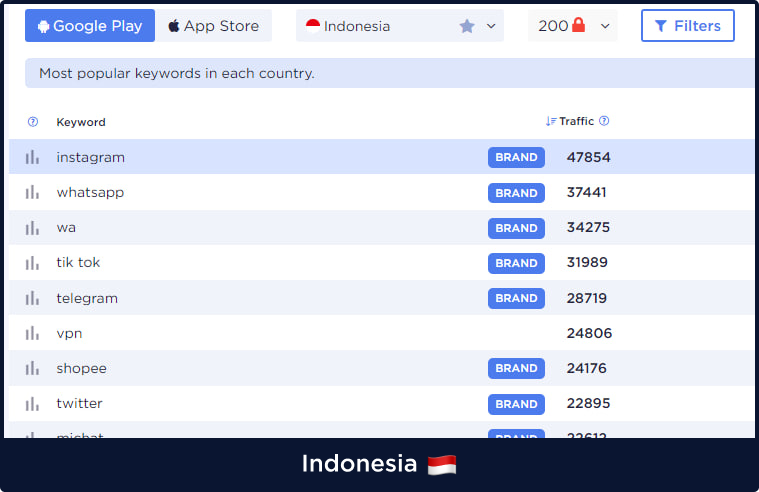Sort by Traffic using the sort icon
This screenshot has width=759, height=492.
point(551,121)
